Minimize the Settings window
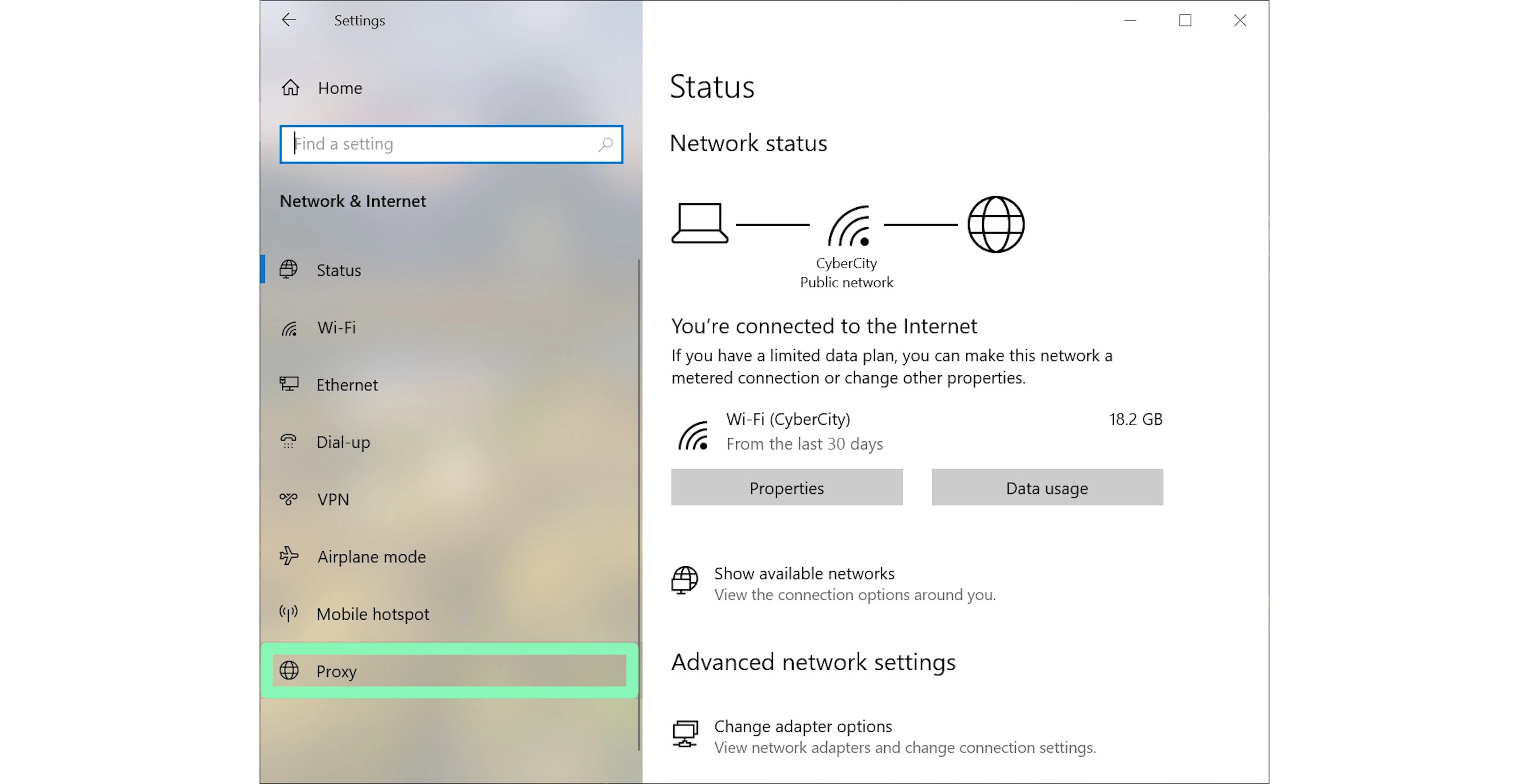Screen dimensions: 1529x784 tap(1130, 20)
